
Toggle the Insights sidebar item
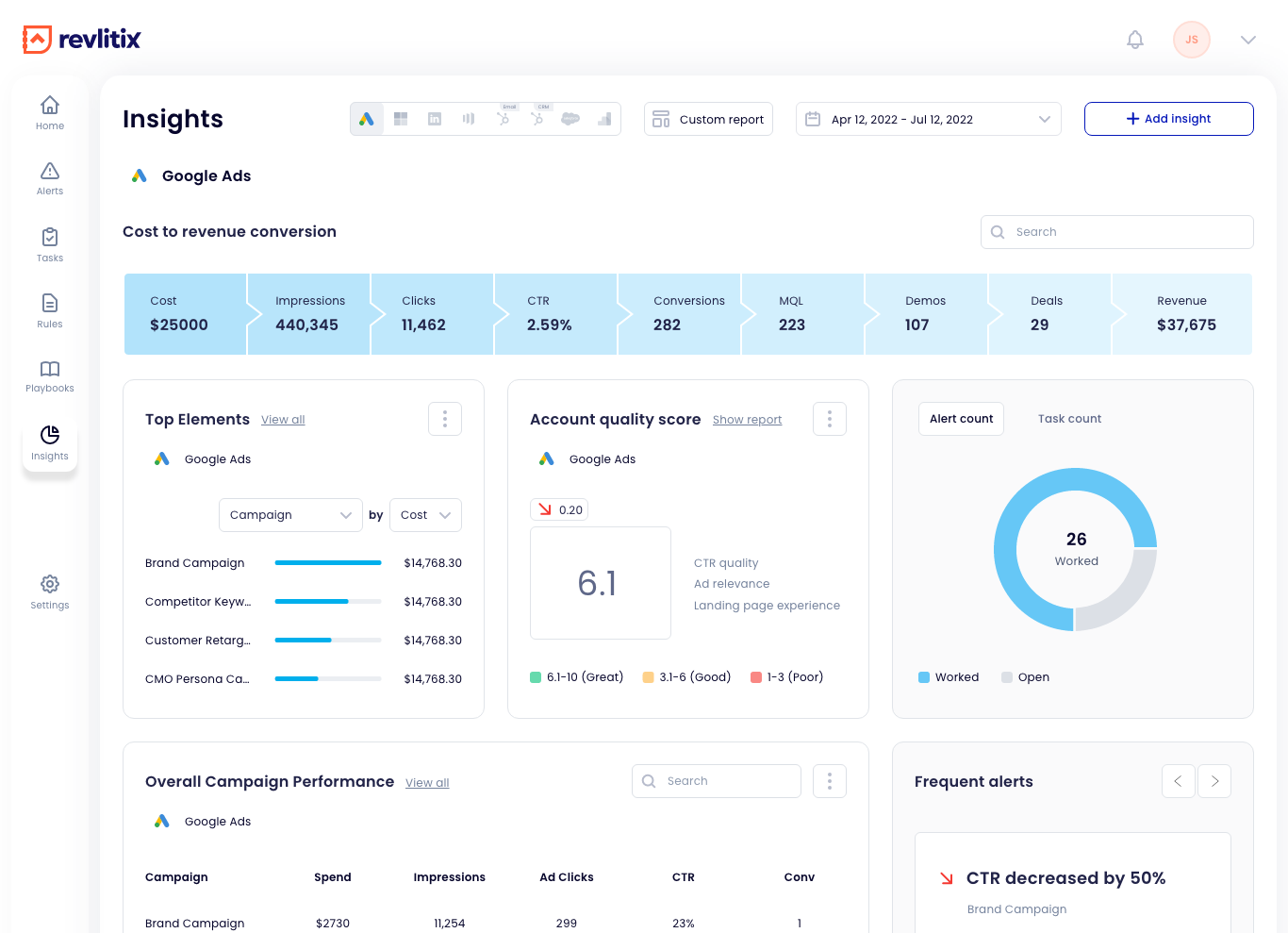49,442
